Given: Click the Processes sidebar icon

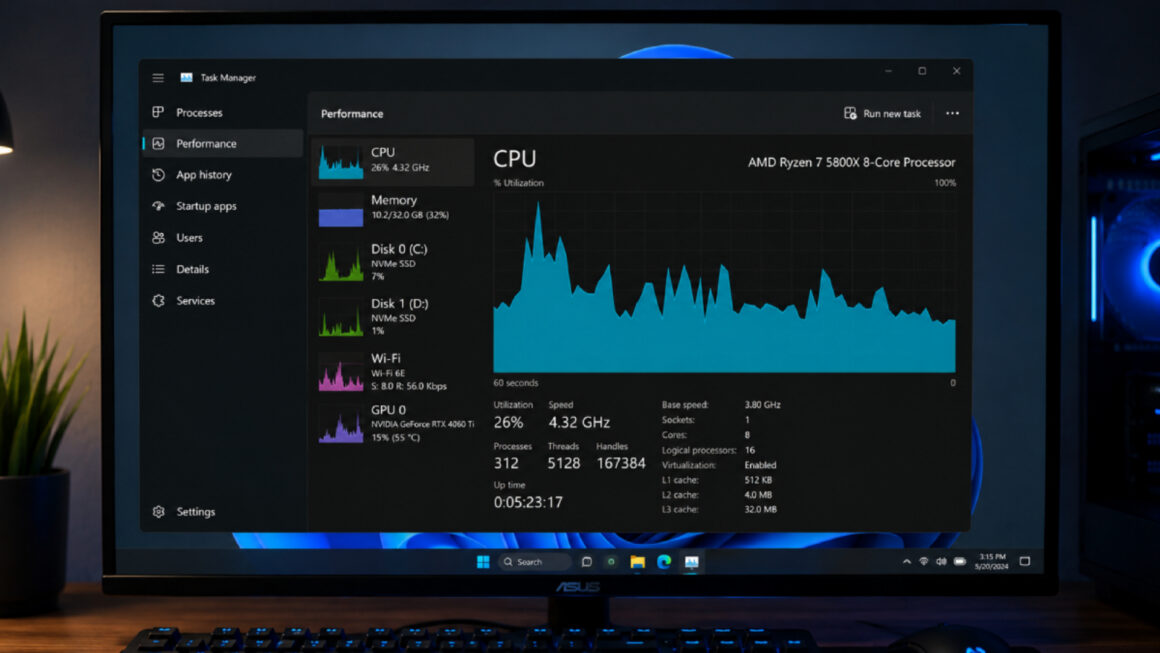Looking at the screenshot, I should (158, 112).
